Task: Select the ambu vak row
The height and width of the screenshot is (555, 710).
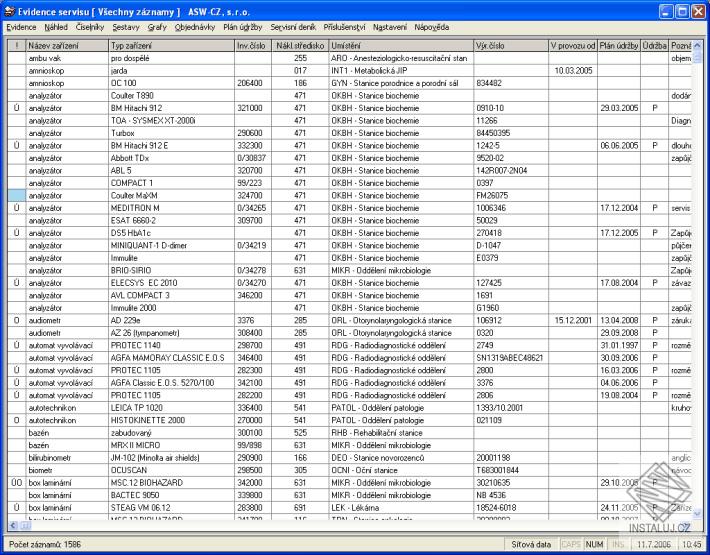Action: tap(350, 58)
